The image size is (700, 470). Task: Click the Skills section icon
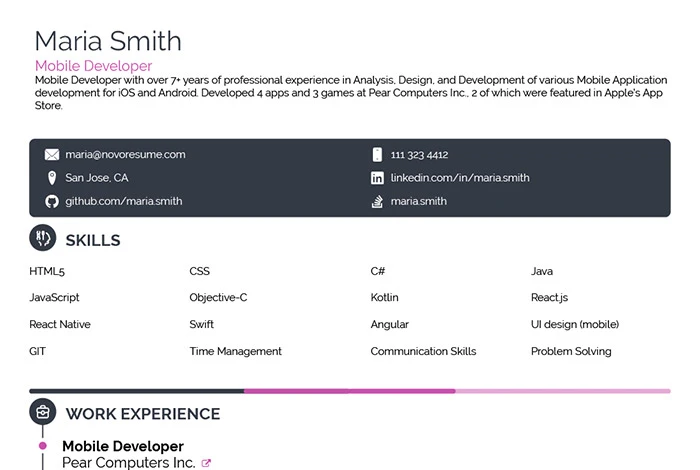coord(43,239)
